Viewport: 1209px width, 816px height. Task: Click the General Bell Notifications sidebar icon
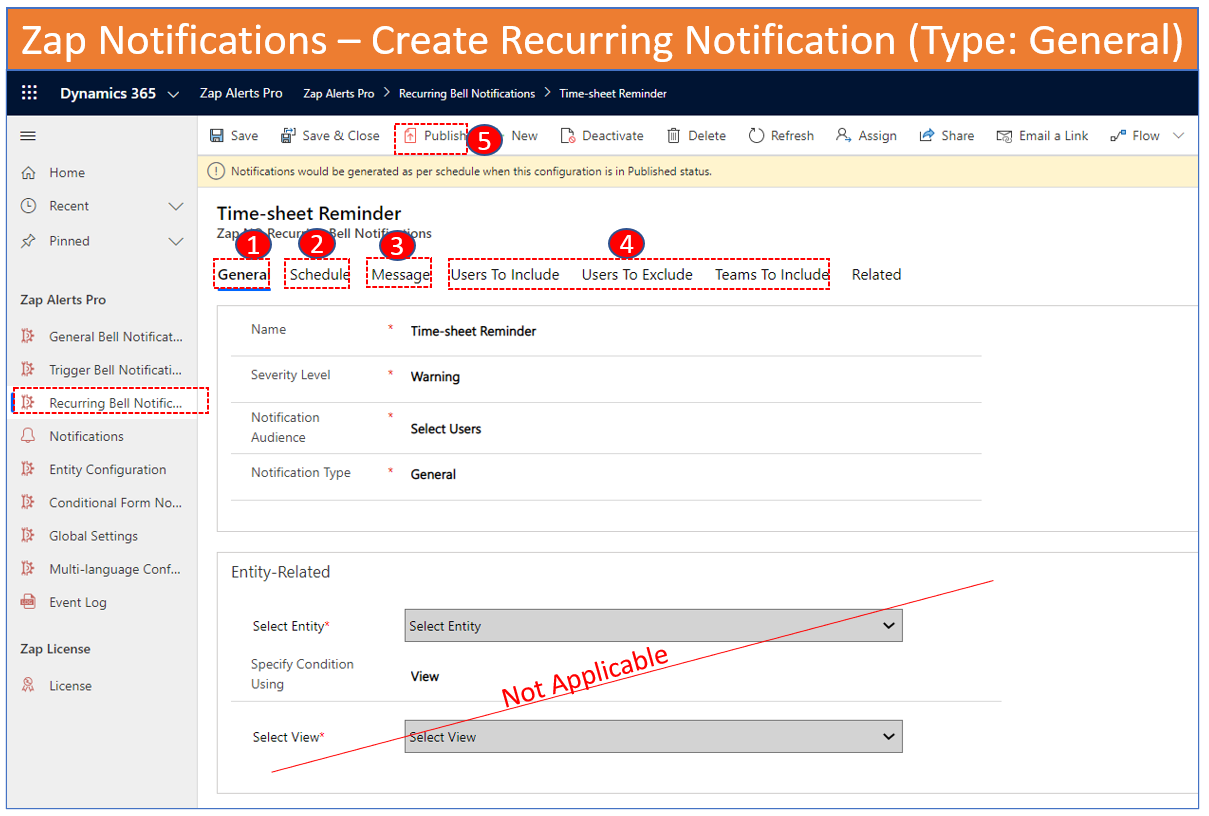click(x=28, y=337)
